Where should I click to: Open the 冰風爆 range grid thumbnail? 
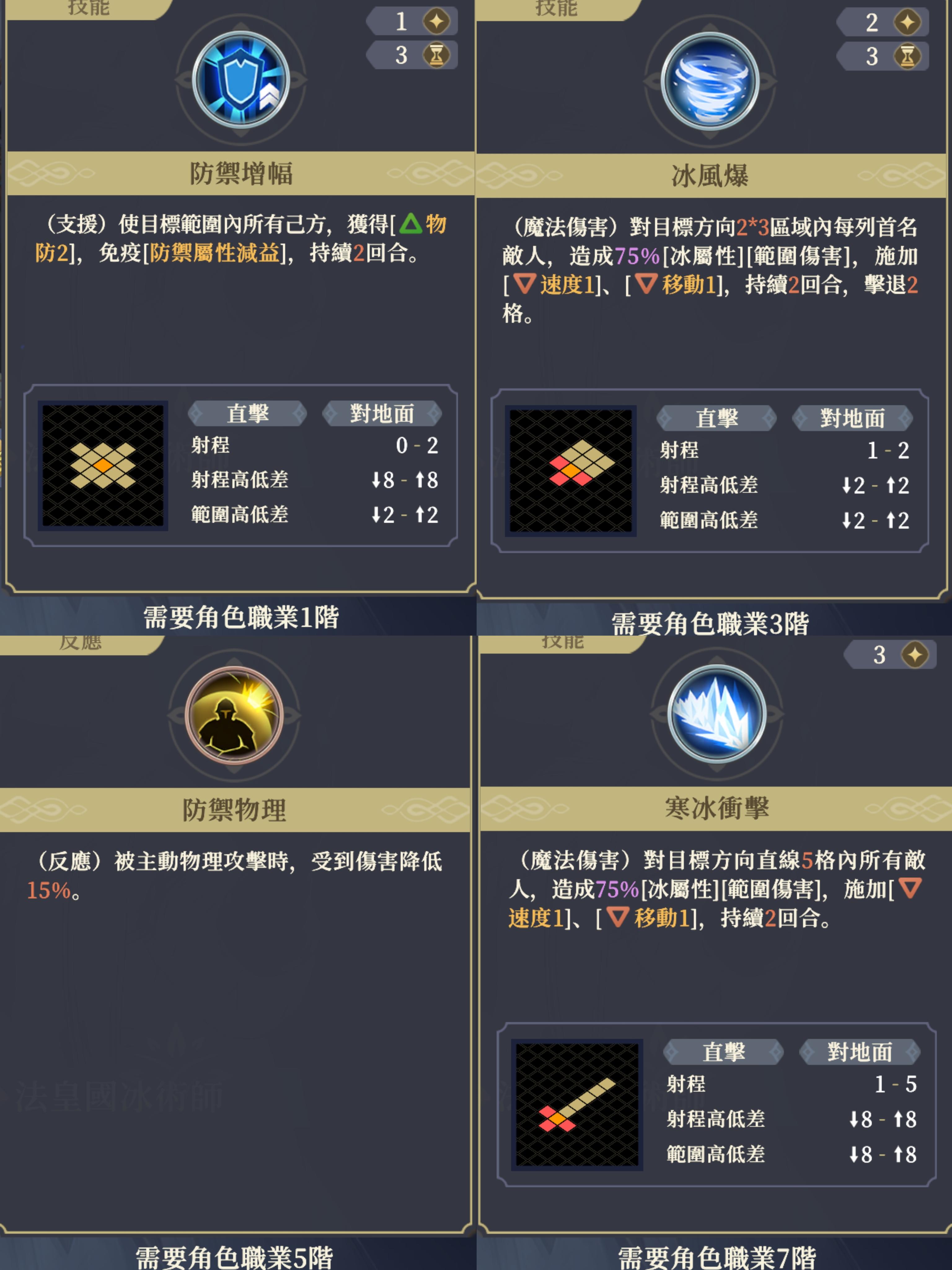point(571,471)
